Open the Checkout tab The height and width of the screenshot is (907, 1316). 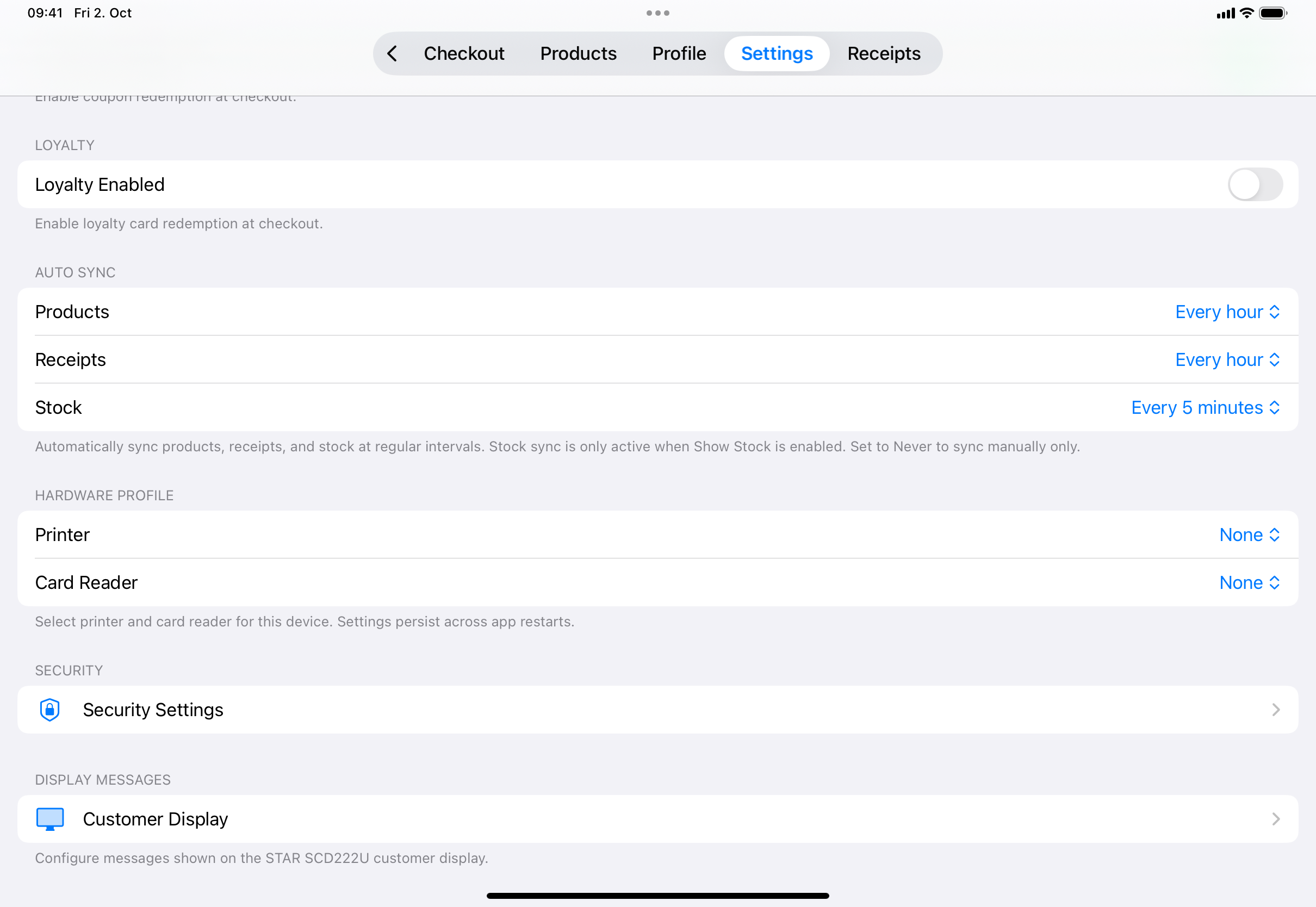pyautogui.click(x=464, y=53)
